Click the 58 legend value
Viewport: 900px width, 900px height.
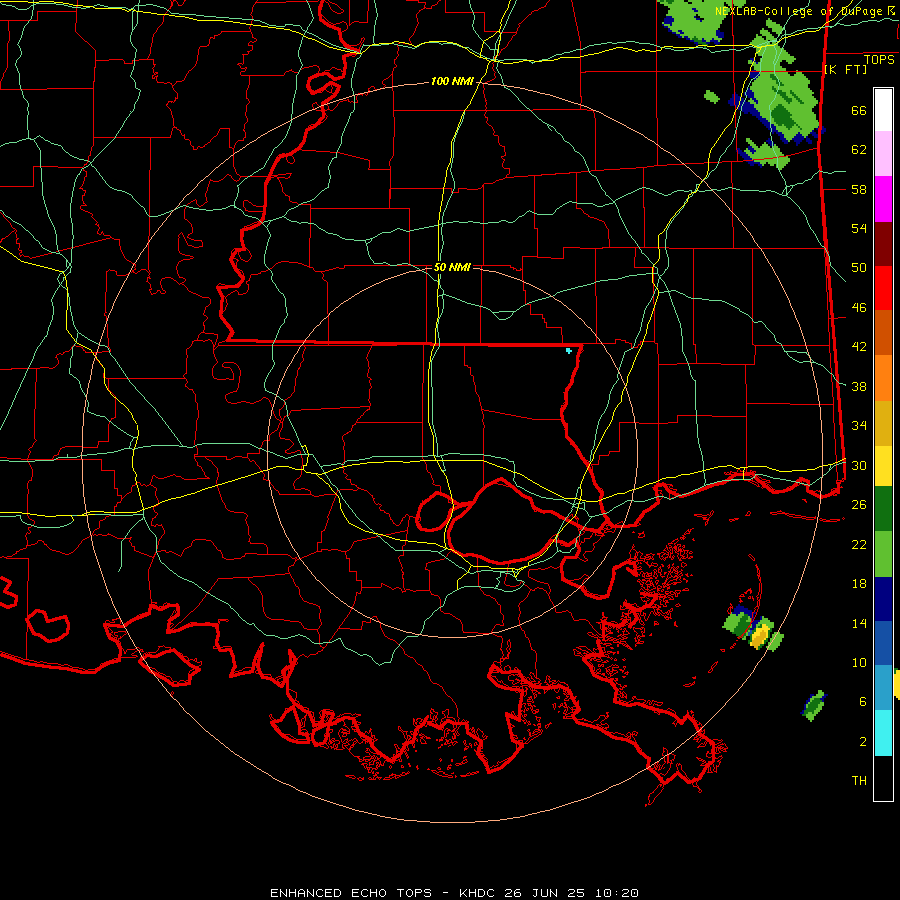859,189
